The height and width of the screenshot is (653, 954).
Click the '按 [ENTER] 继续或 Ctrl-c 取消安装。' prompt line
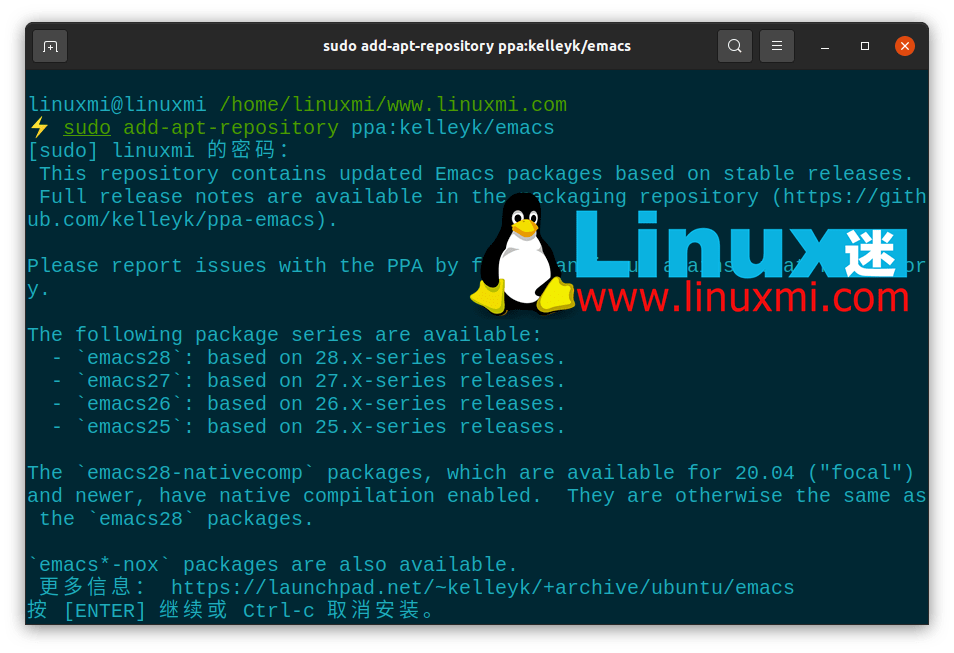(x=231, y=611)
